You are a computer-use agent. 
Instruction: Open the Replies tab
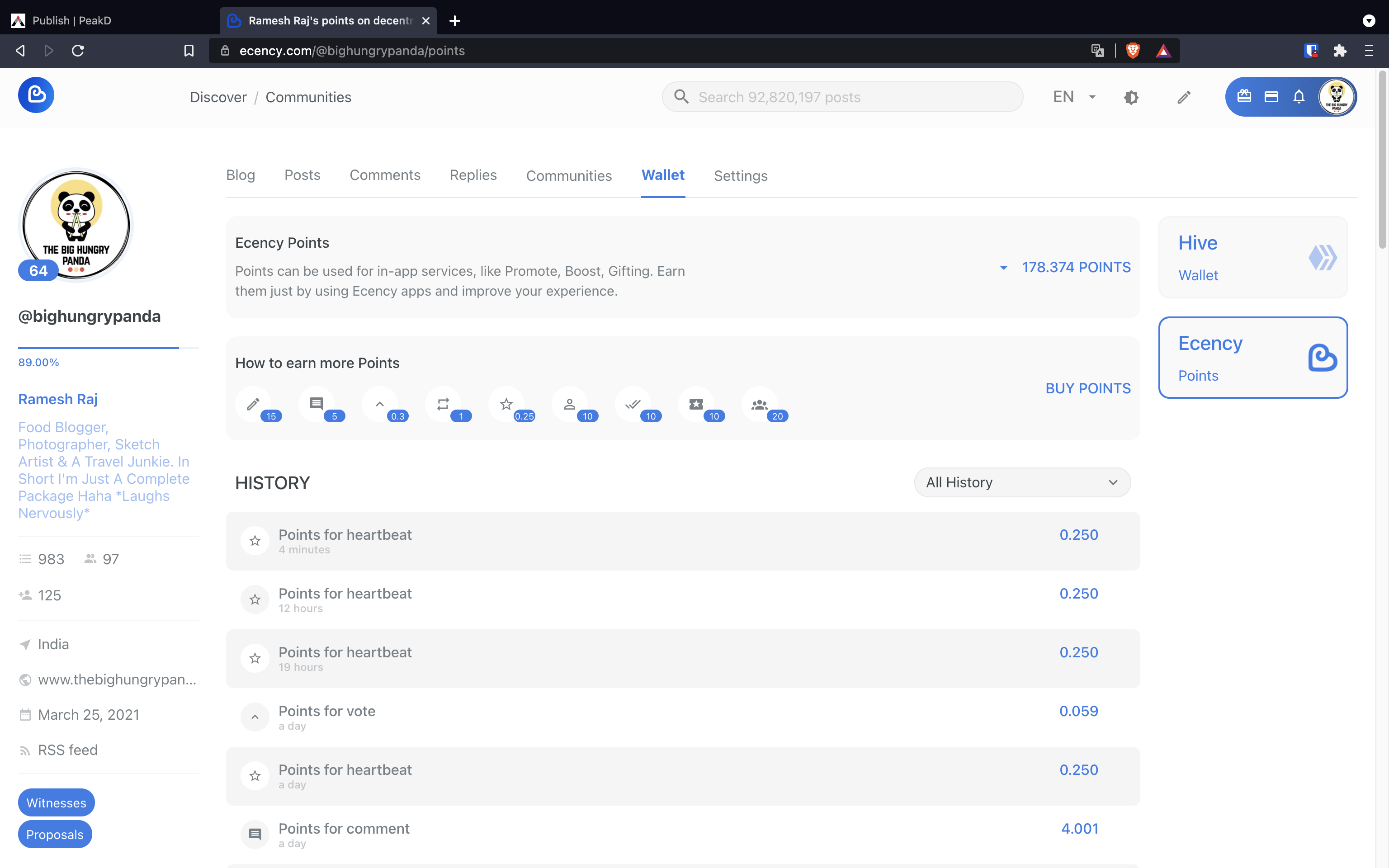pos(473,175)
